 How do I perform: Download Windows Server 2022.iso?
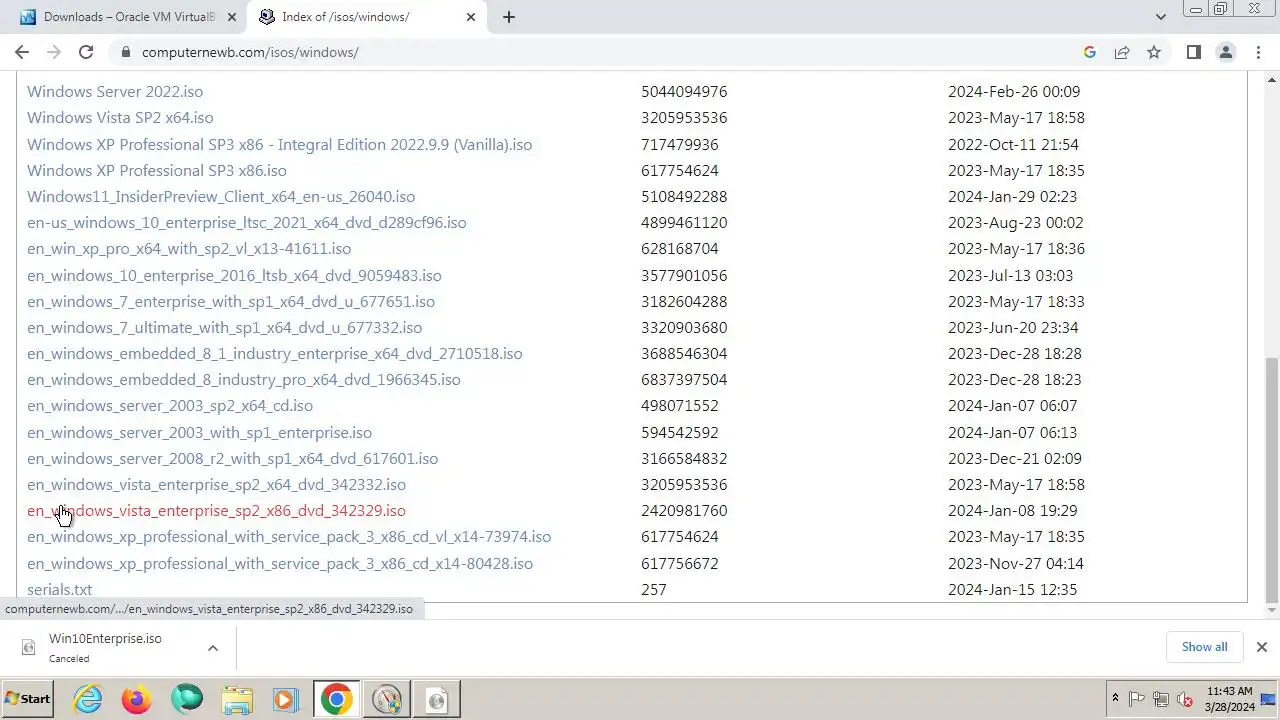click(115, 91)
